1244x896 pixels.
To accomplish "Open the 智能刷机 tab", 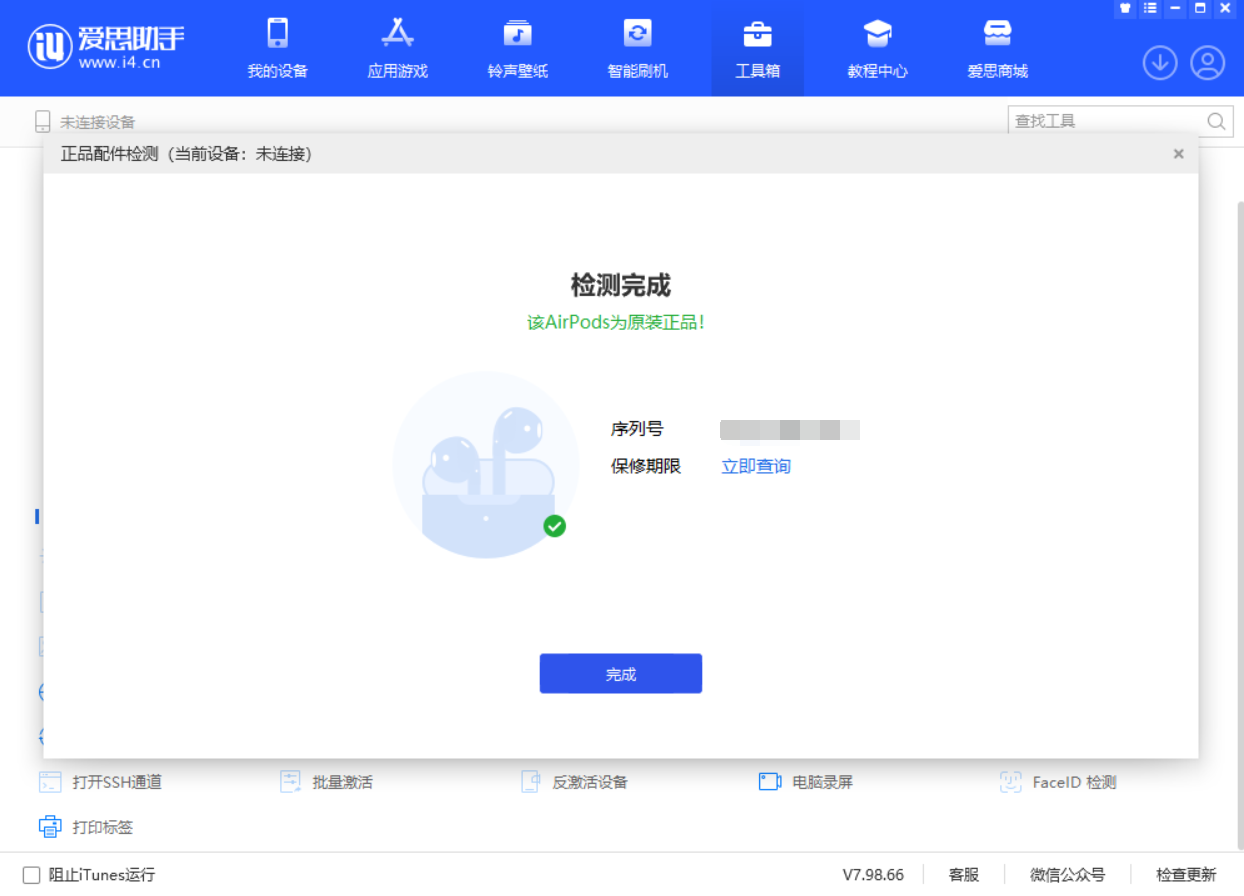I will 637,48.
